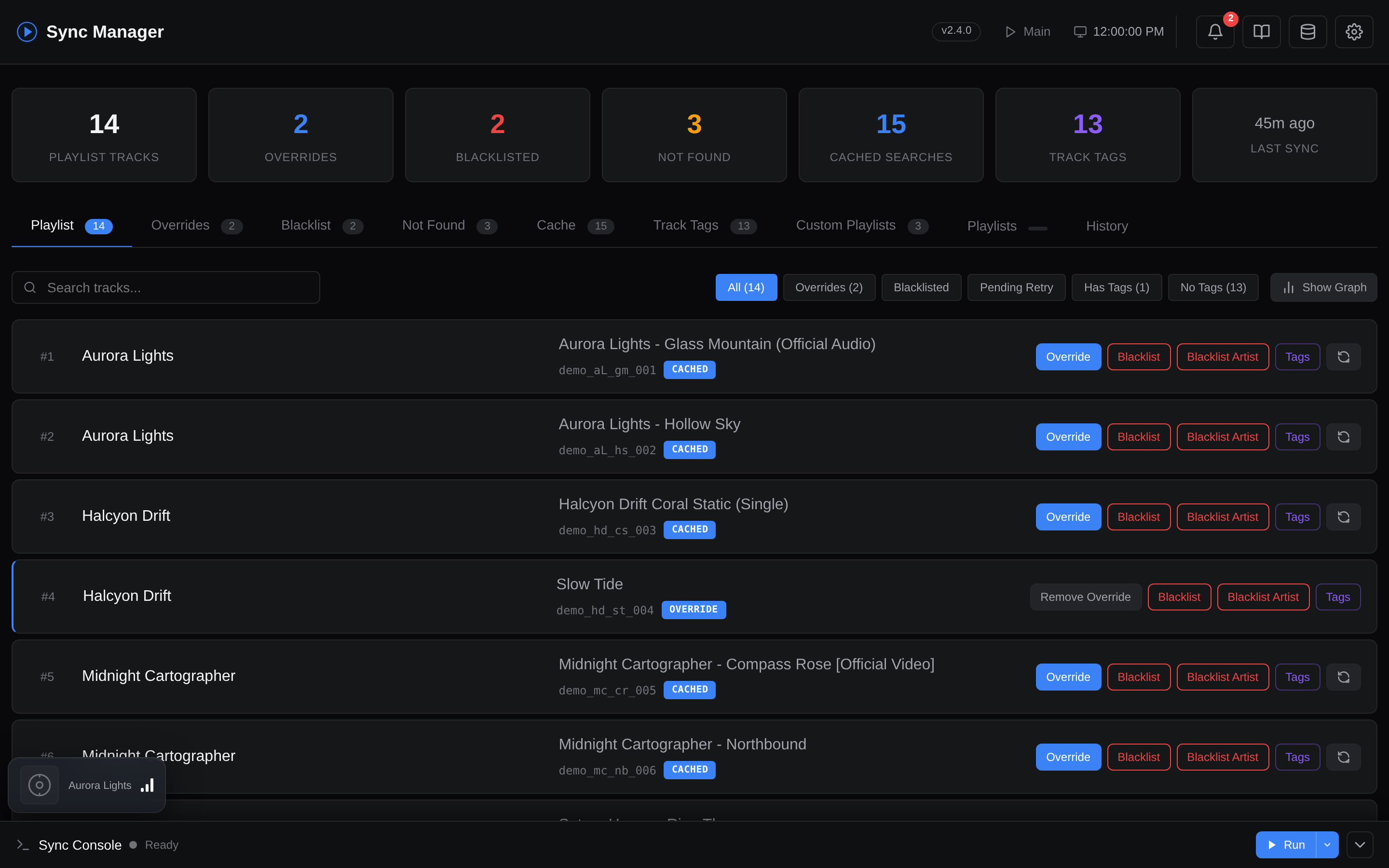Click the Playlist tab

71,226
